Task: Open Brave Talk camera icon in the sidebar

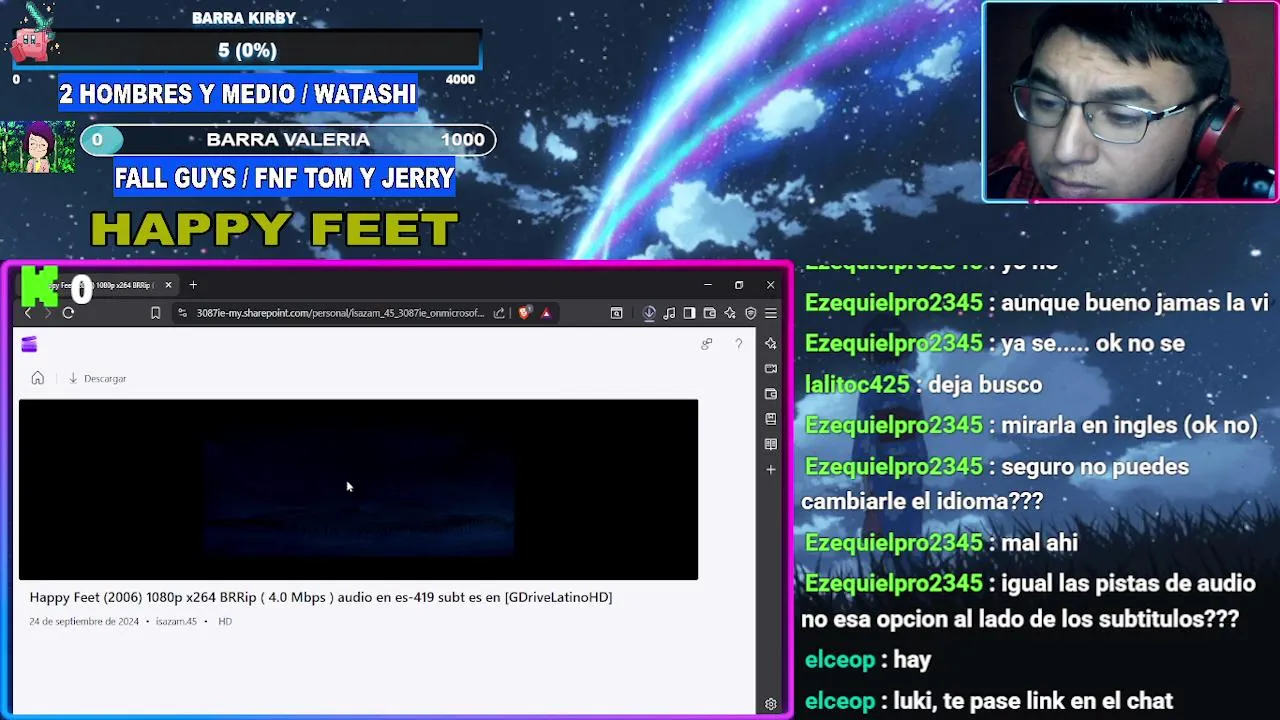Action: pyautogui.click(x=770, y=369)
